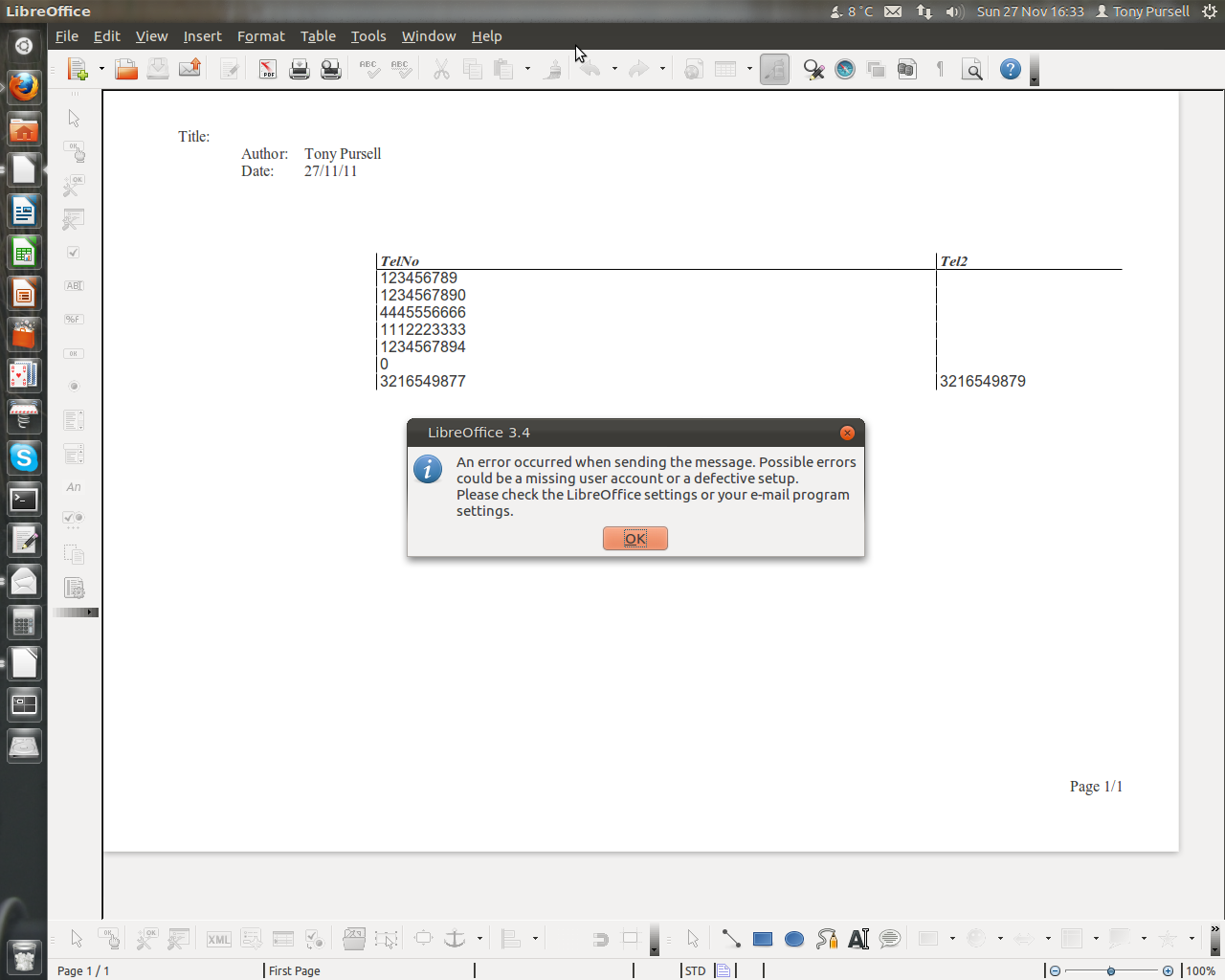The height and width of the screenshot is (980, 1225).
Task: Expand the Table insert dropdown arrow
Action: [x=749, y=69]
